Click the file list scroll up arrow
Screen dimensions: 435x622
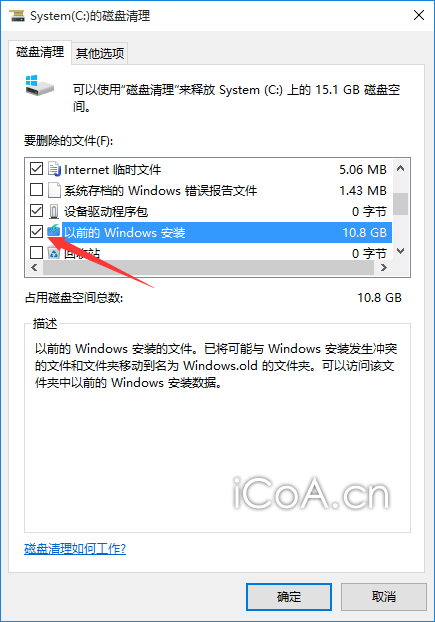401,169
